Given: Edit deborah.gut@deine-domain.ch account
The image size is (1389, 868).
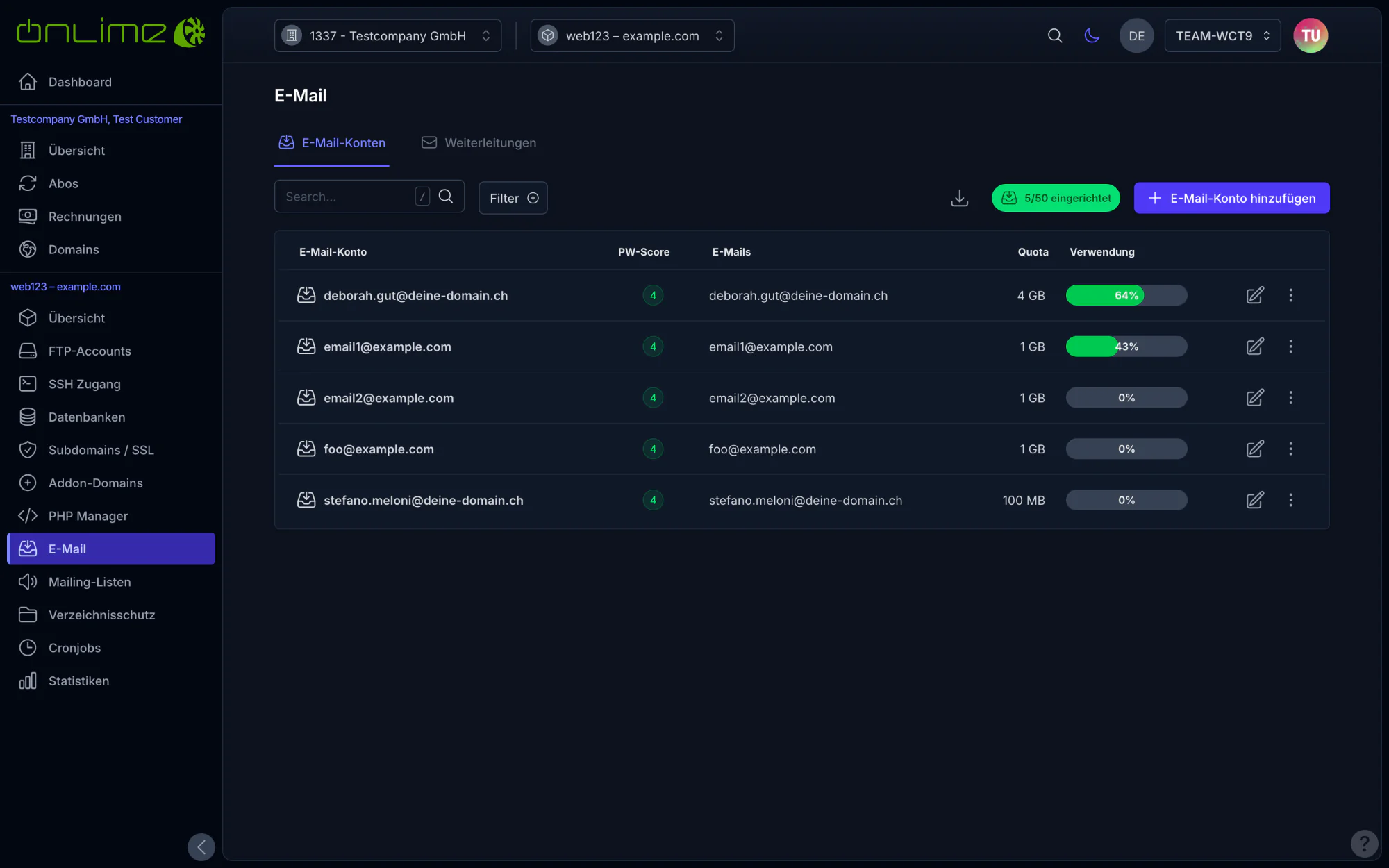Looking at the screenshot, I should 1255,295.
